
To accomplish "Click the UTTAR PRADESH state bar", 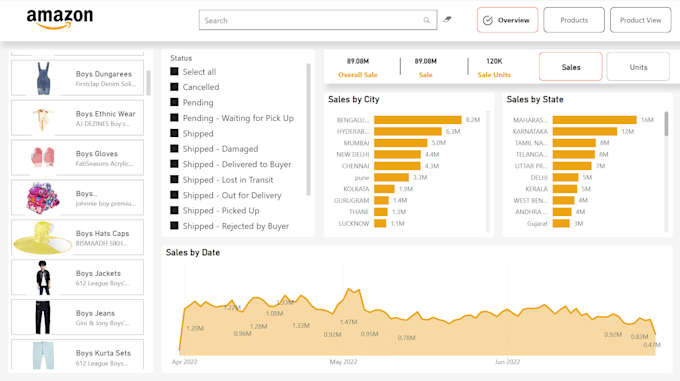I will (572, 166).
